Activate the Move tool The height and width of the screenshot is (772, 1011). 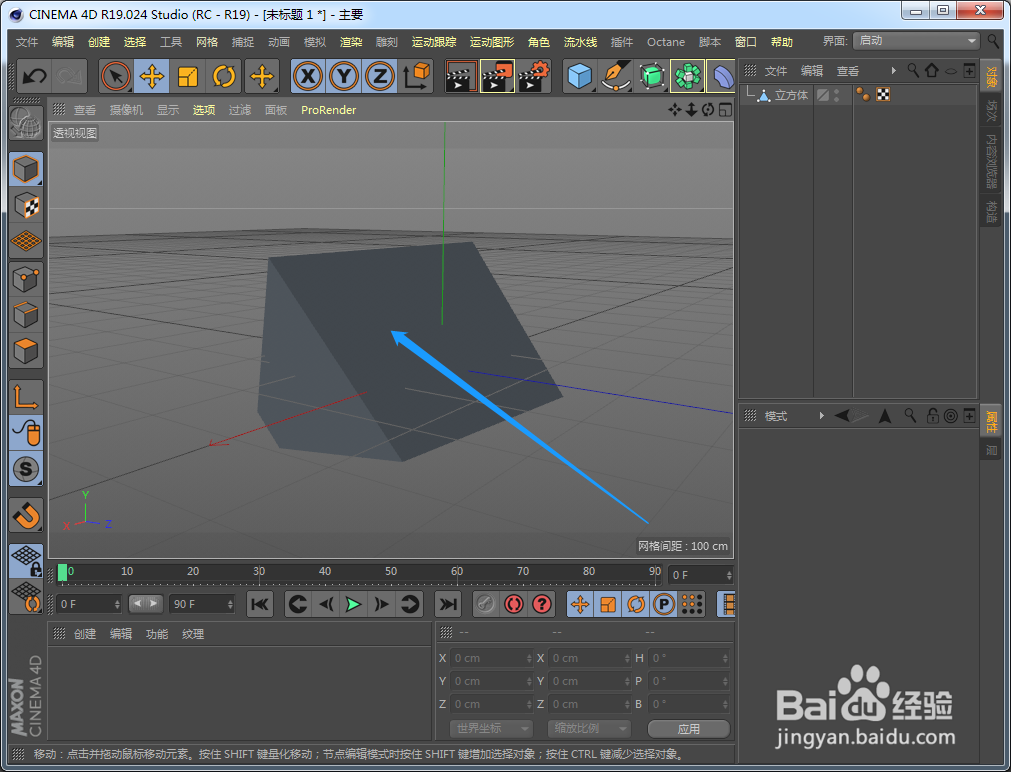coord(152,76)
